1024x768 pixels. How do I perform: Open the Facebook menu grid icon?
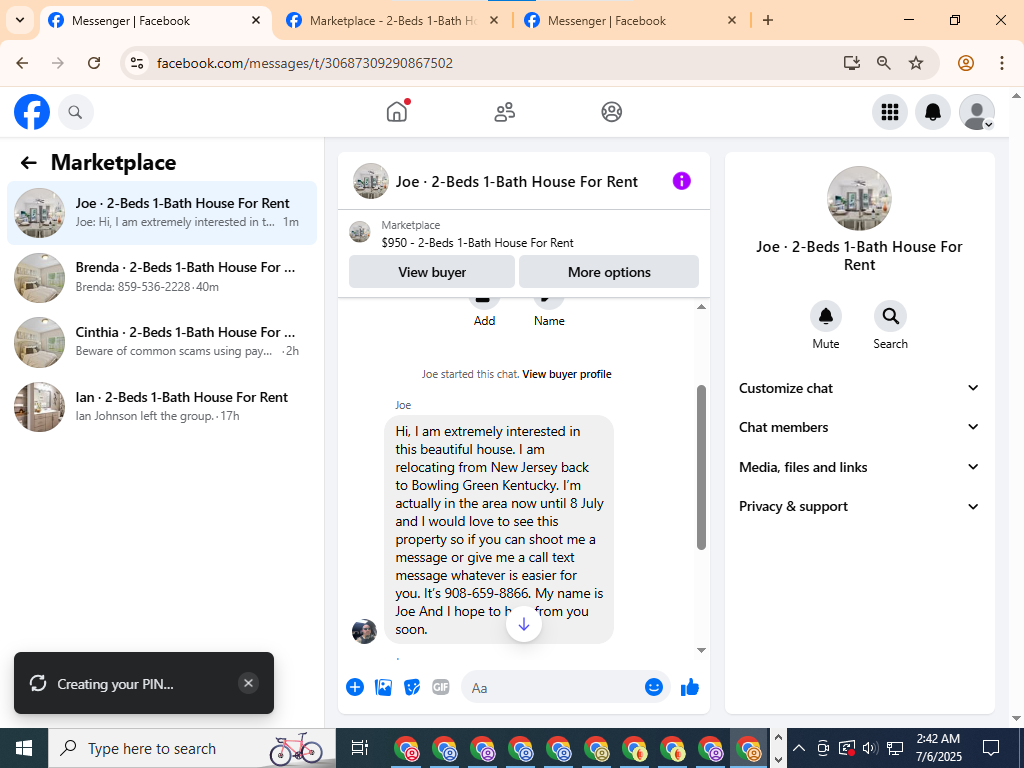[889, 112]
